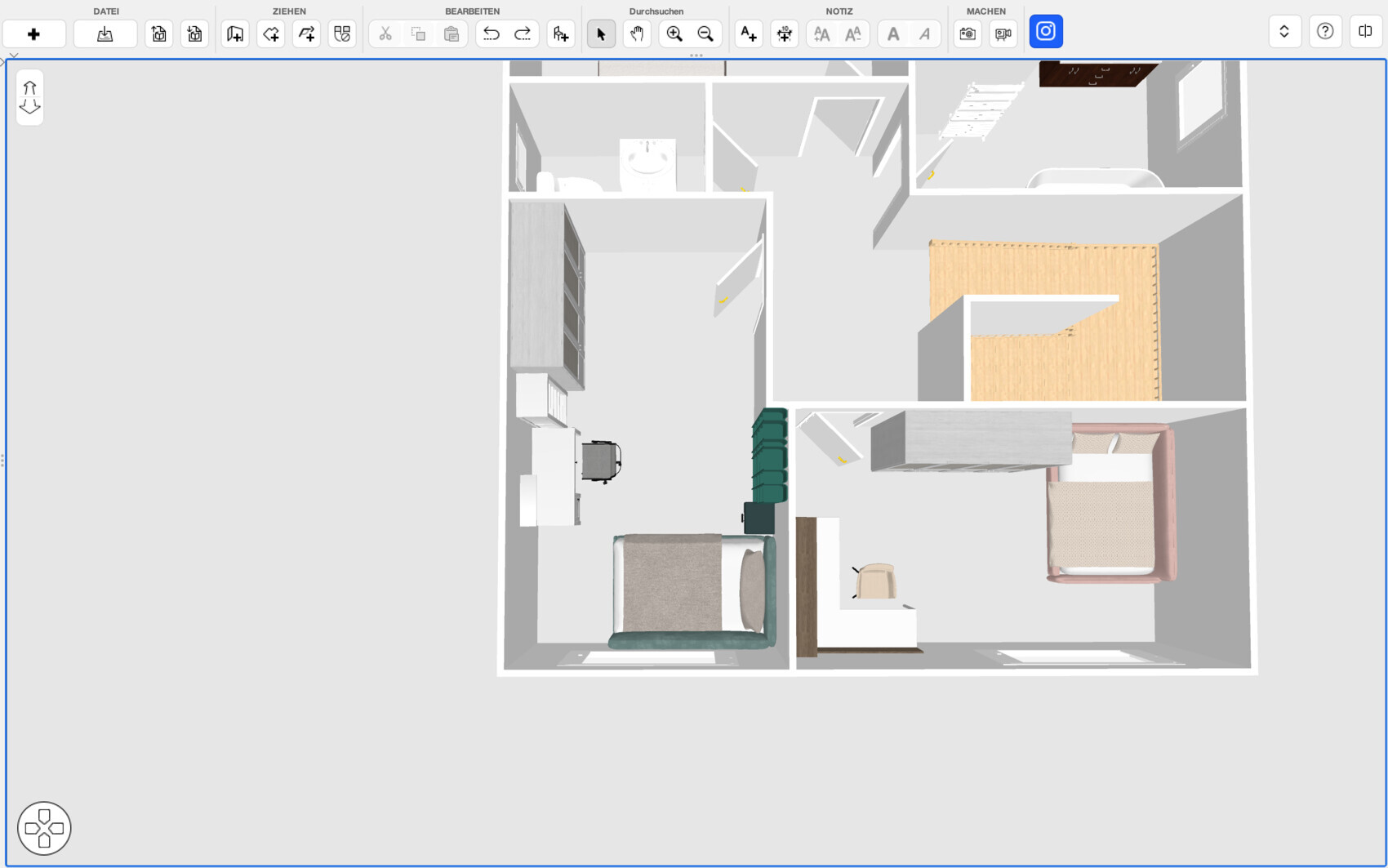The height and width of the screenshot is (868, 1388).
Task: Open the up-down chevron dropdown
Action: [x=1284, y=32]
